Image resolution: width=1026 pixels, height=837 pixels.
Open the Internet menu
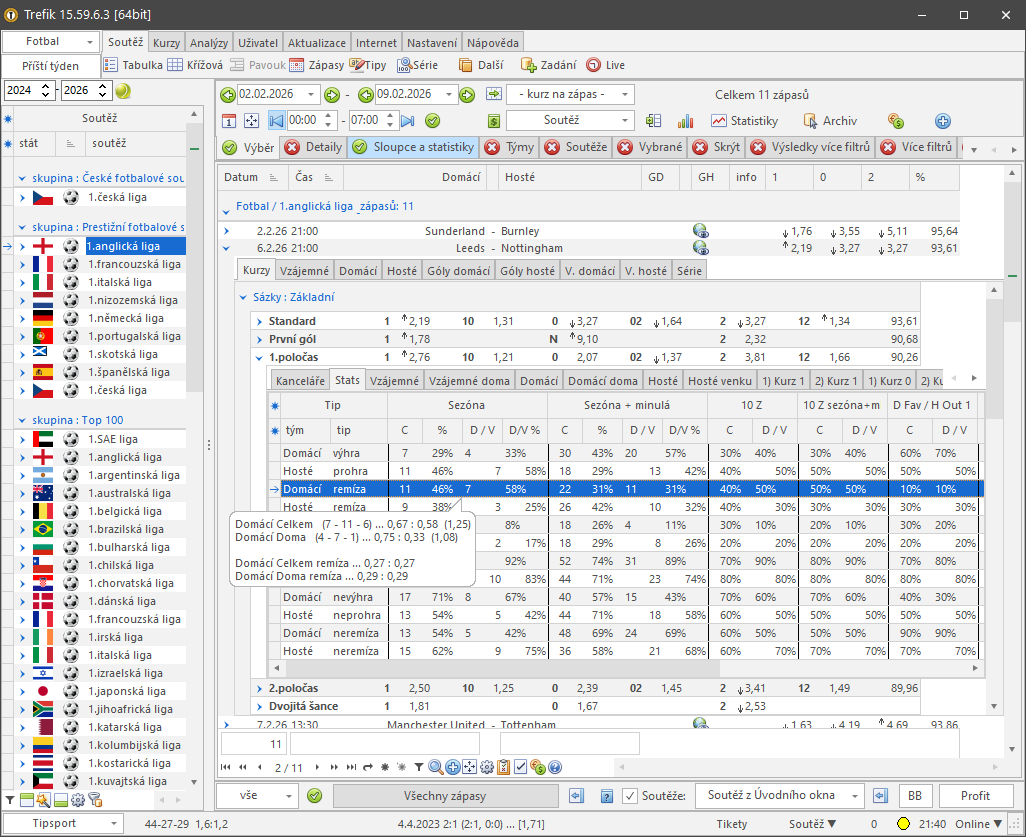tap(375, 42)
